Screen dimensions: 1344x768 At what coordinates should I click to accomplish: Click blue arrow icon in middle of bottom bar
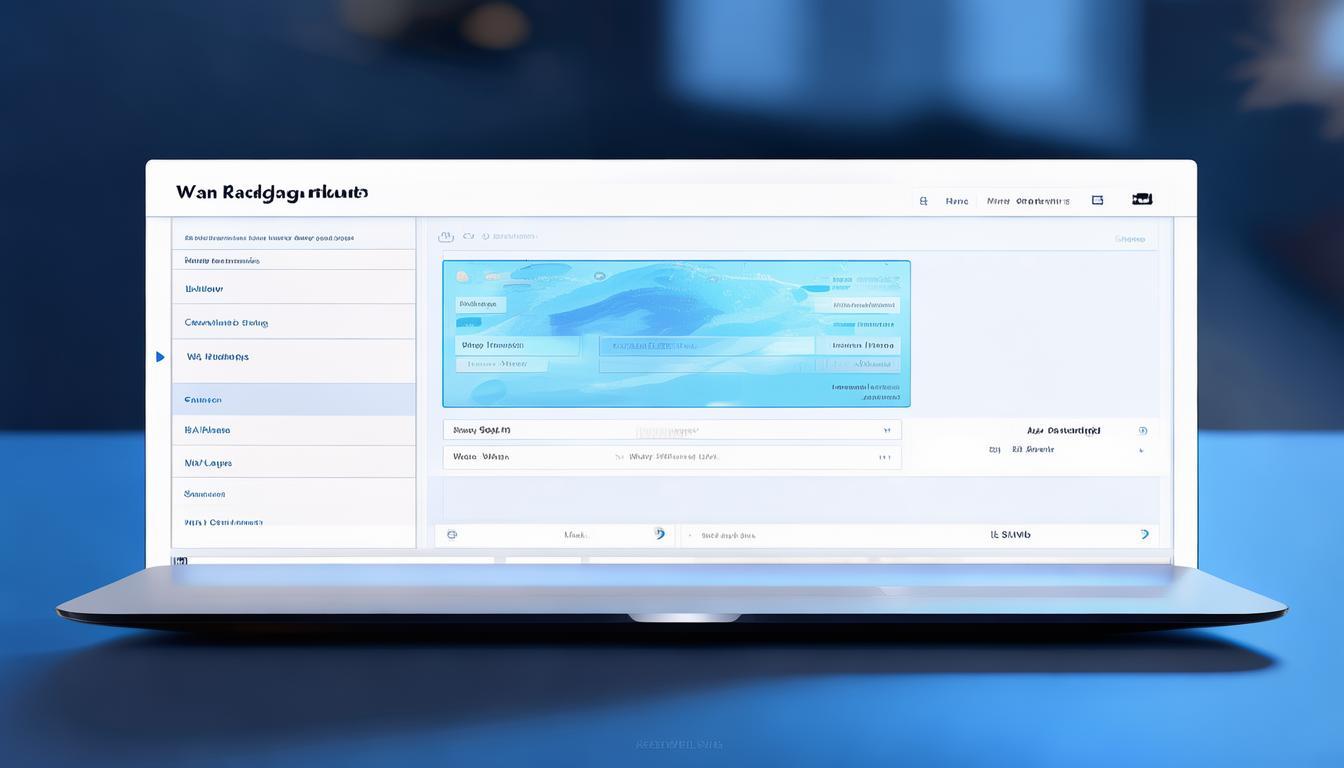click(659, 534)
